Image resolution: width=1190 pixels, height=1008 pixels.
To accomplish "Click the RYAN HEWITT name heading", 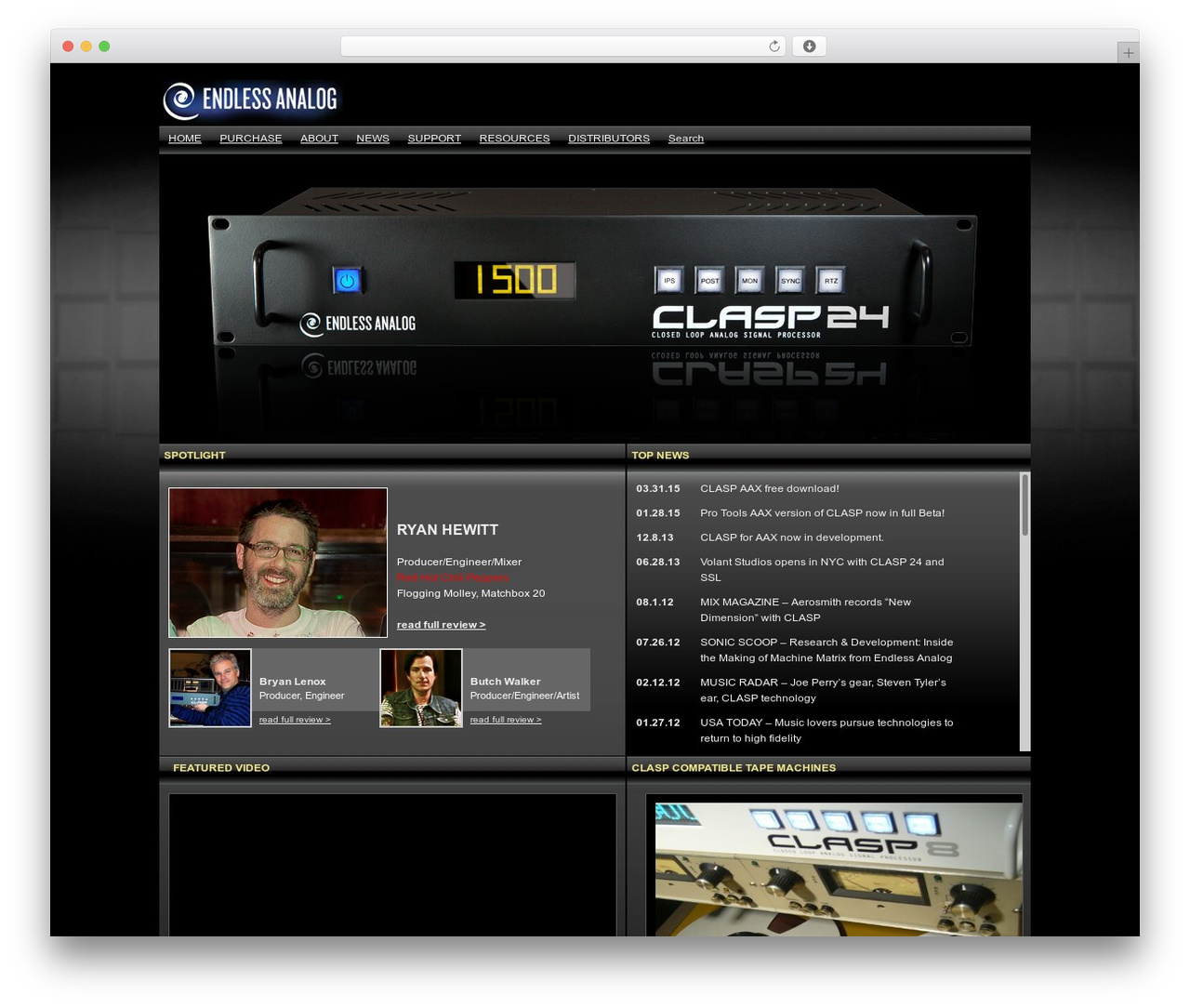I will click(447, 530).
